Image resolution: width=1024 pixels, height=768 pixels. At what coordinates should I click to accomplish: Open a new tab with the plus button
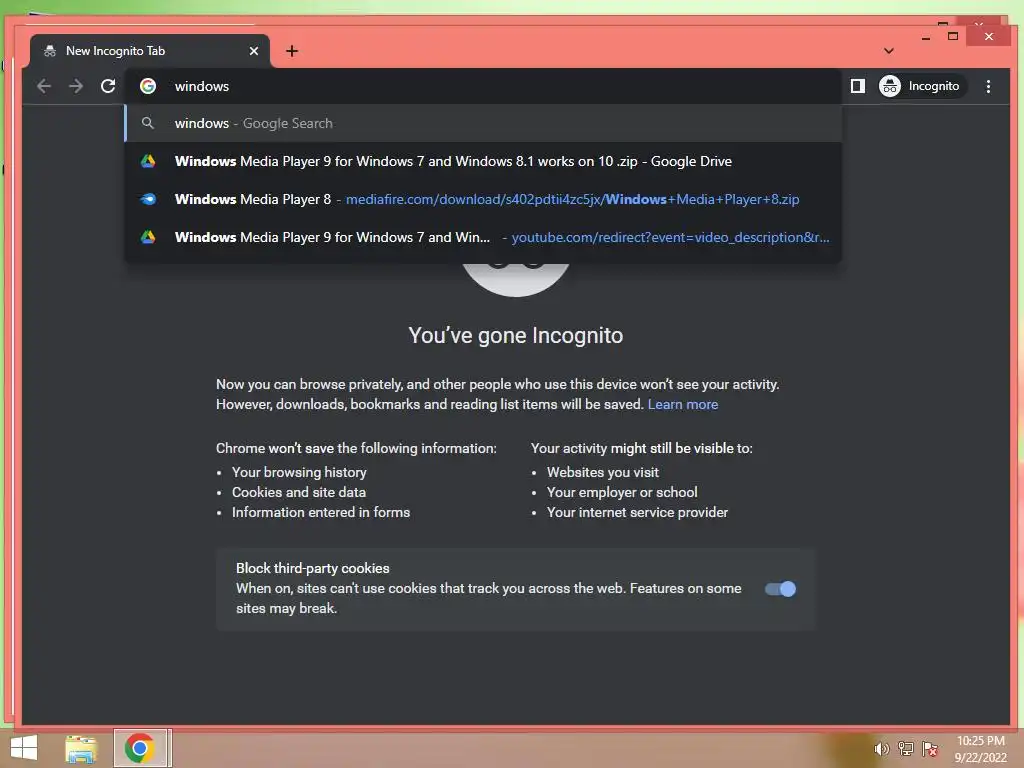coord(292,51)
